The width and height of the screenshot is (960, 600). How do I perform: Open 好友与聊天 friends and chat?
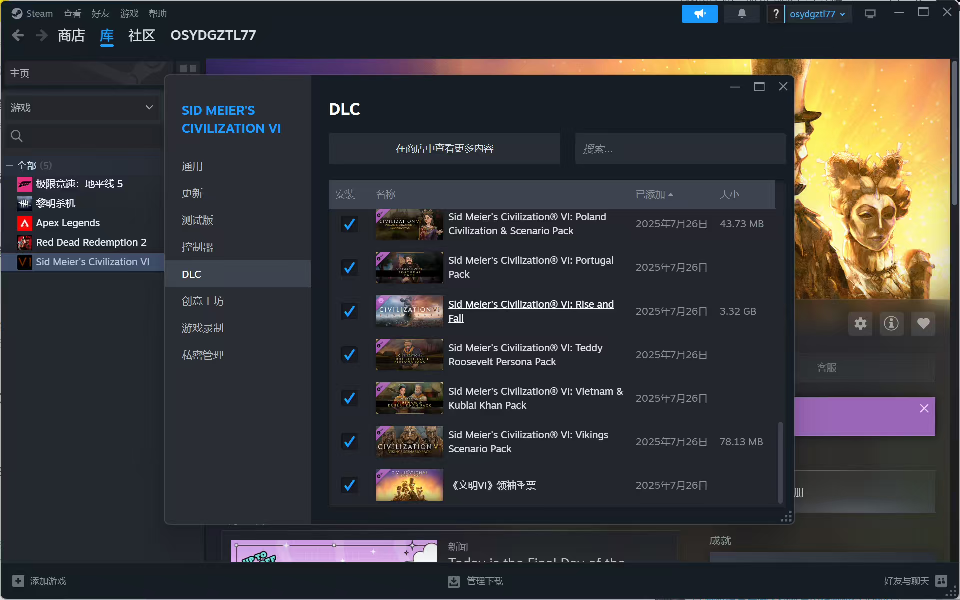click(916, 580)
